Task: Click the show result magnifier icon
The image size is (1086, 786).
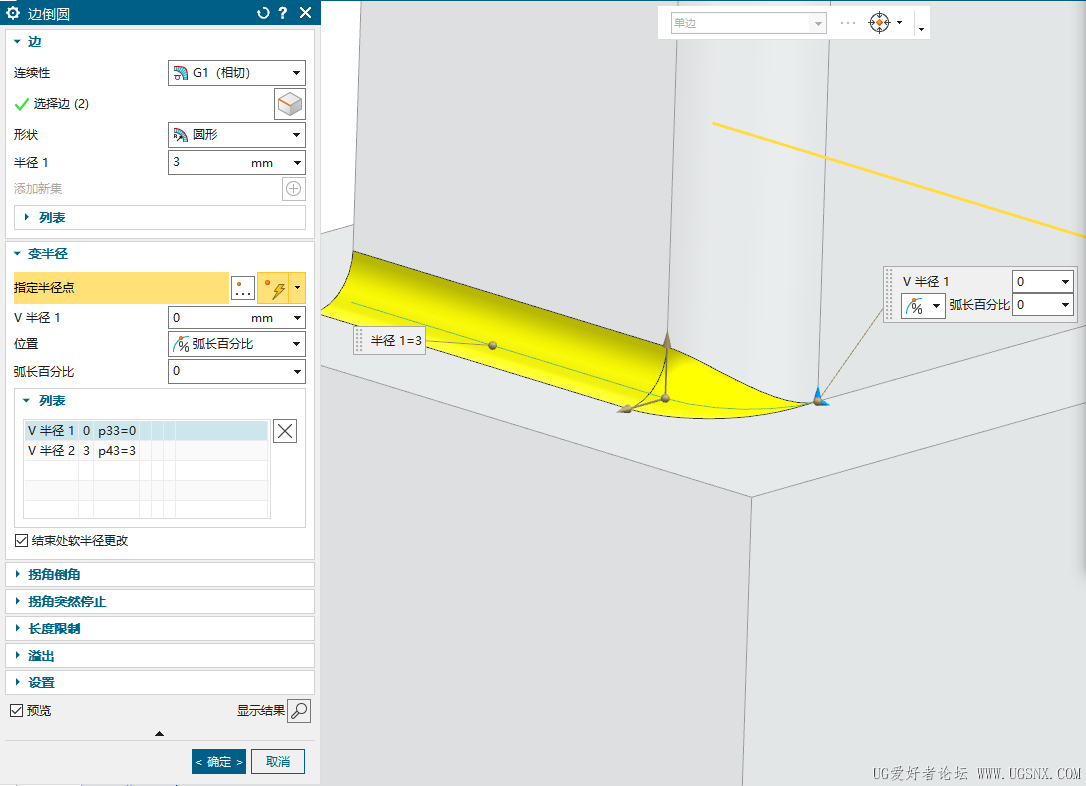Action: pos(299,711)
